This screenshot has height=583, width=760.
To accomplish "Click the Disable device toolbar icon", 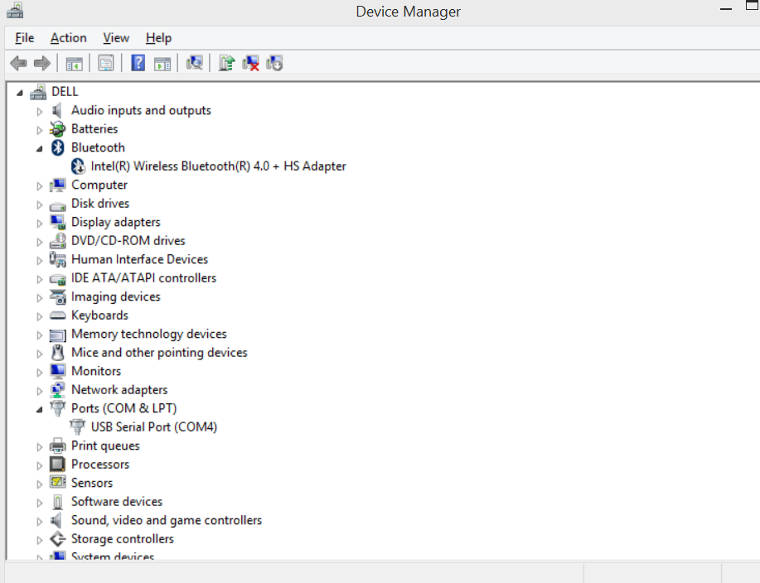I will tap(274, 63).
